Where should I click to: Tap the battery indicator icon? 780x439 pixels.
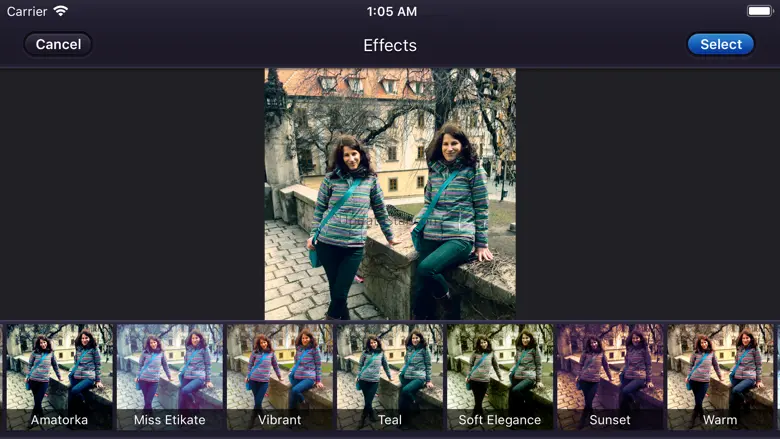tap(760, 11)
